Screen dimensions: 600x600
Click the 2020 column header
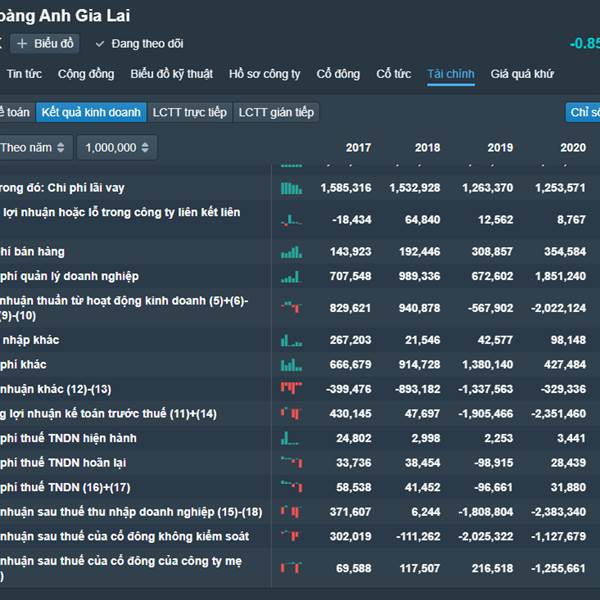point(573,148)
